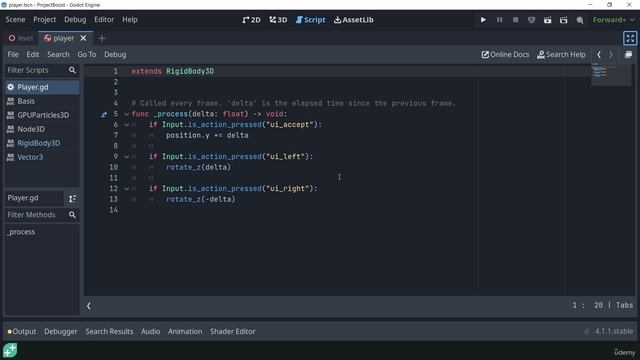The image size is (640, 360).
Task: Fold the ui_accept if block at line 6
Action: pos(127,125)
